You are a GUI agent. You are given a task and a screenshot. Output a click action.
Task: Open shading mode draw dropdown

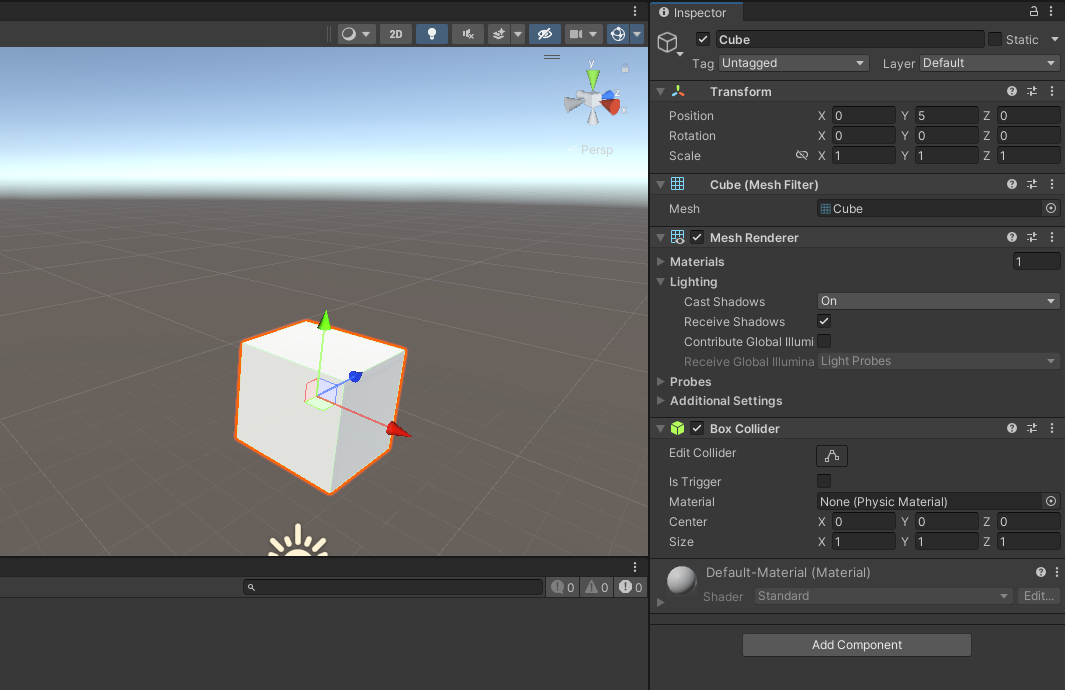pyautogui.click(x=357, y=34)
